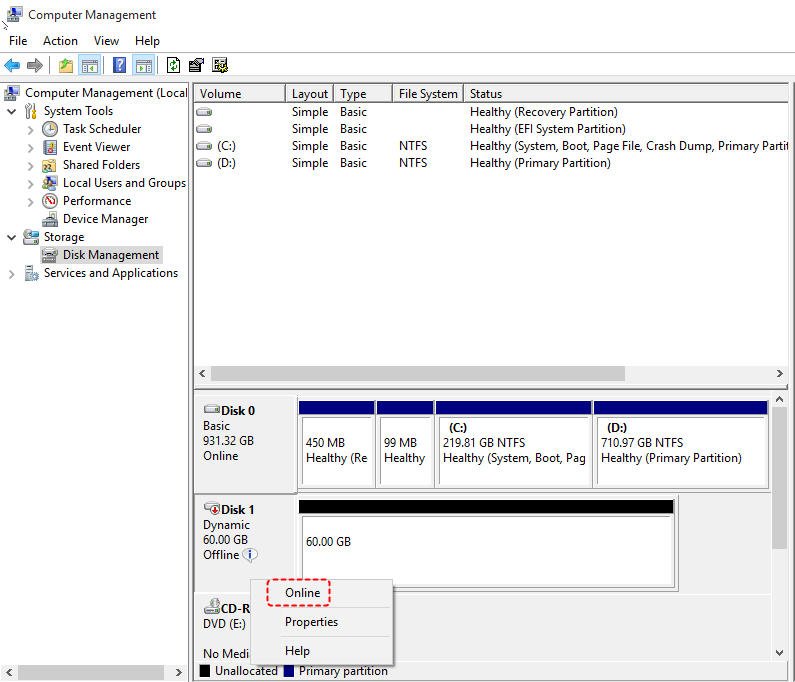This screenshot has width=795, height=682.
Task: Choose Online from the context menu
Action: click(x=302, y=593)
